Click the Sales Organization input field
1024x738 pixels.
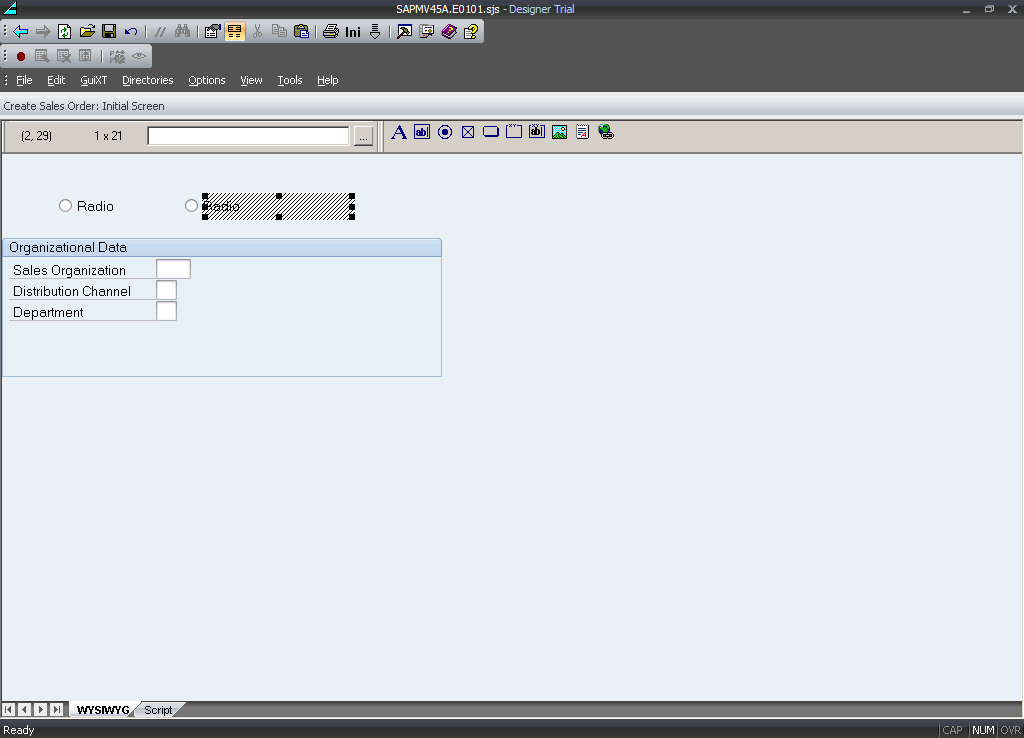point(173,269)
